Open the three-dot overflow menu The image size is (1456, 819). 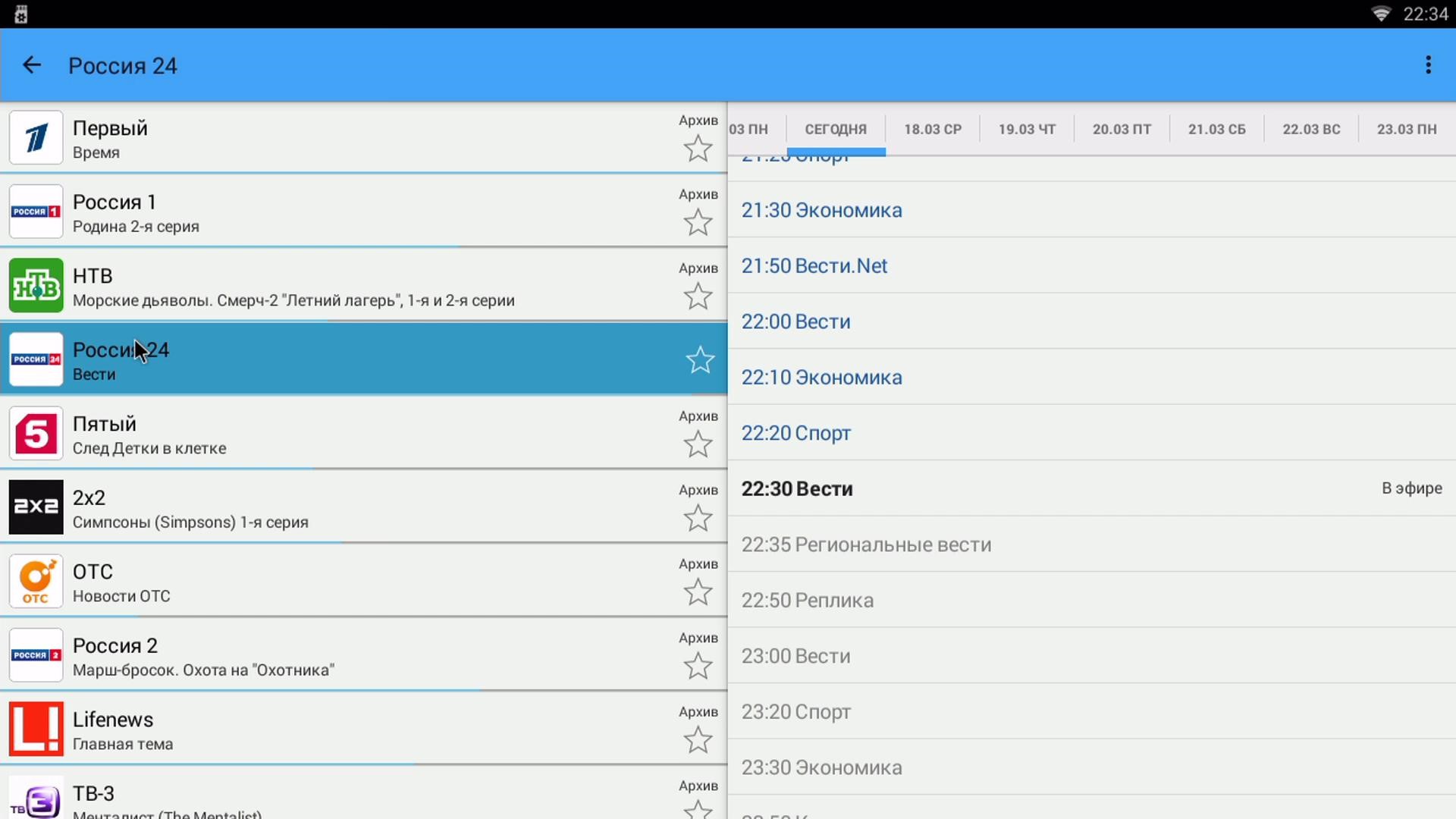click(1428, 65)
